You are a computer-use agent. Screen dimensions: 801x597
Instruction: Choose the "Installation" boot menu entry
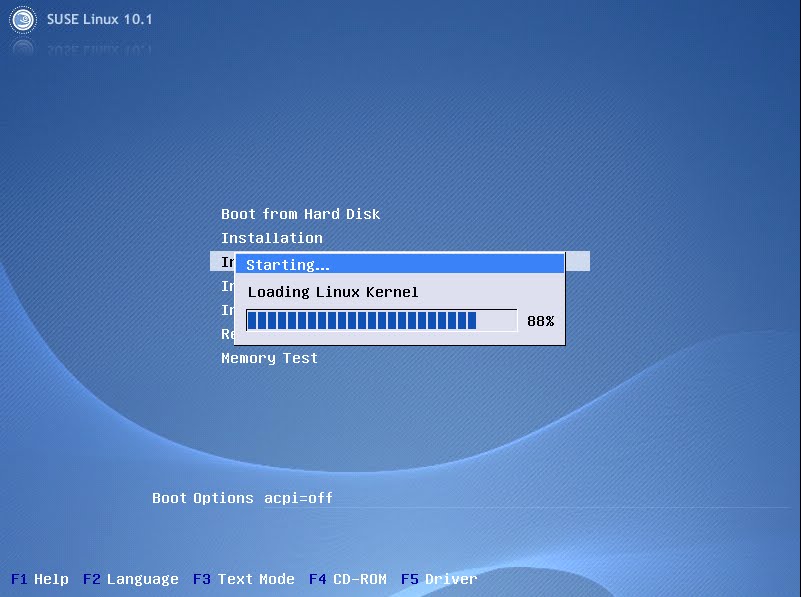272,238
